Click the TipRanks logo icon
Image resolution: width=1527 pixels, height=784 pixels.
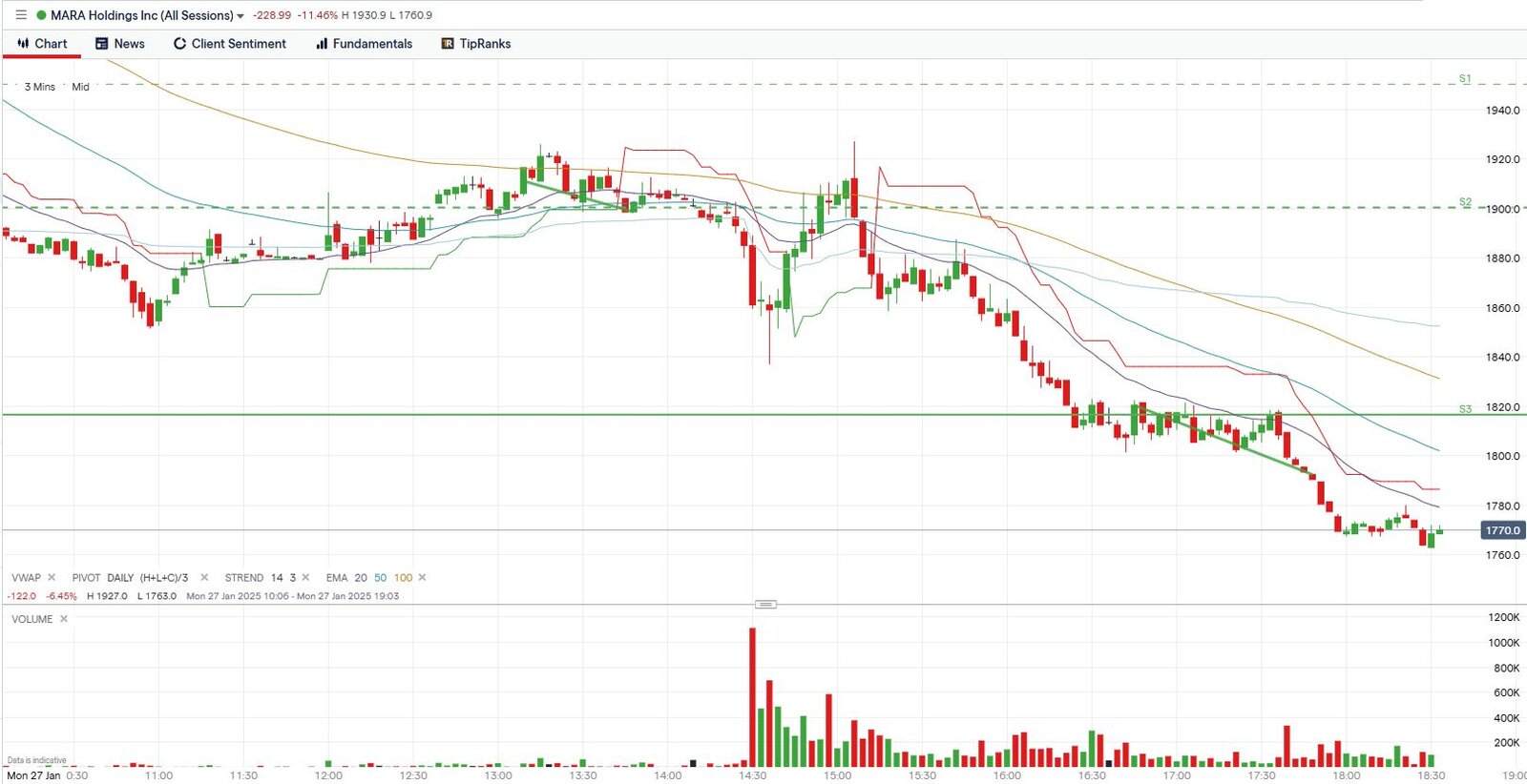pos(448,44)
